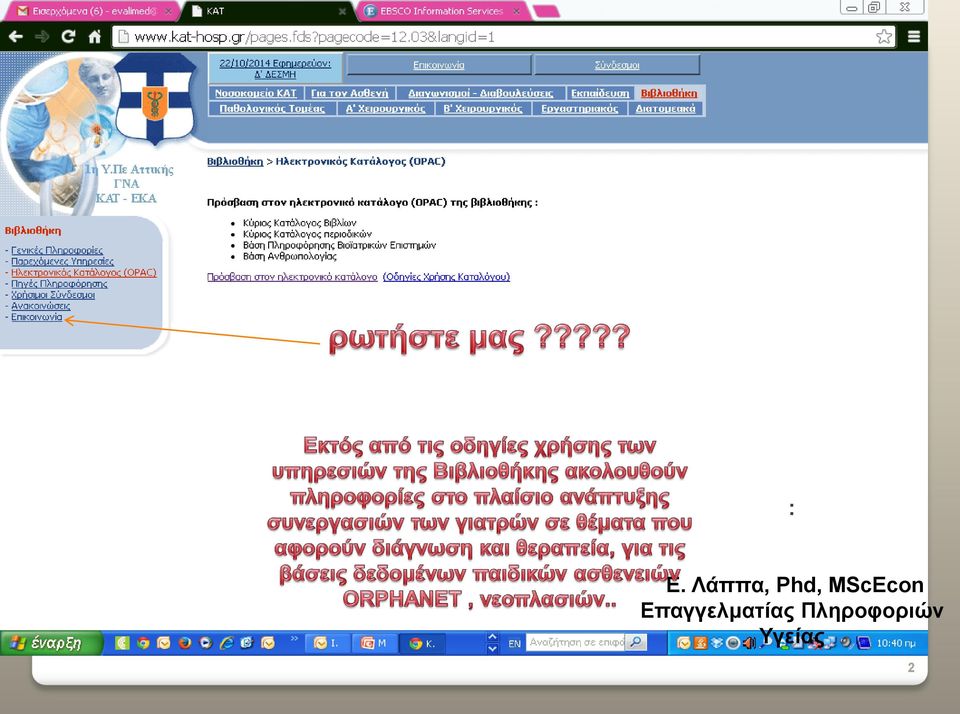Expand hidden Quick Launch icons chevron
Viewport: 960px width, 714px height.
click(x=294, y=639)
